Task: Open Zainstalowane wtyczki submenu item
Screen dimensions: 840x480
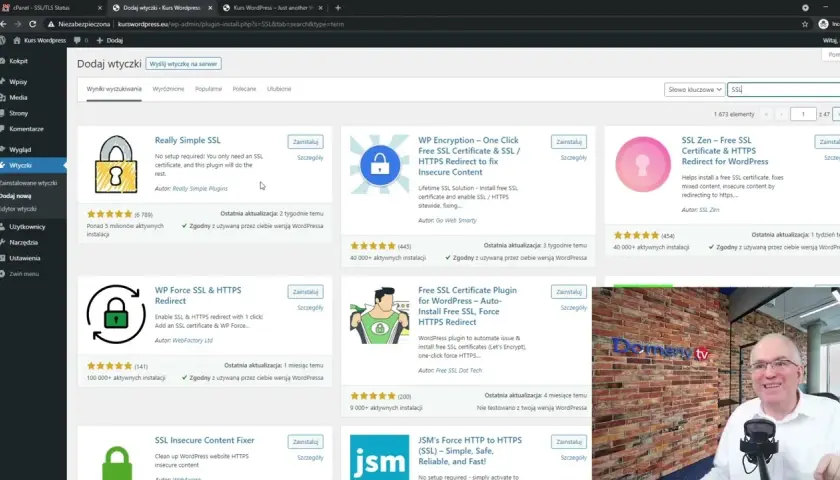Action: 28,183
